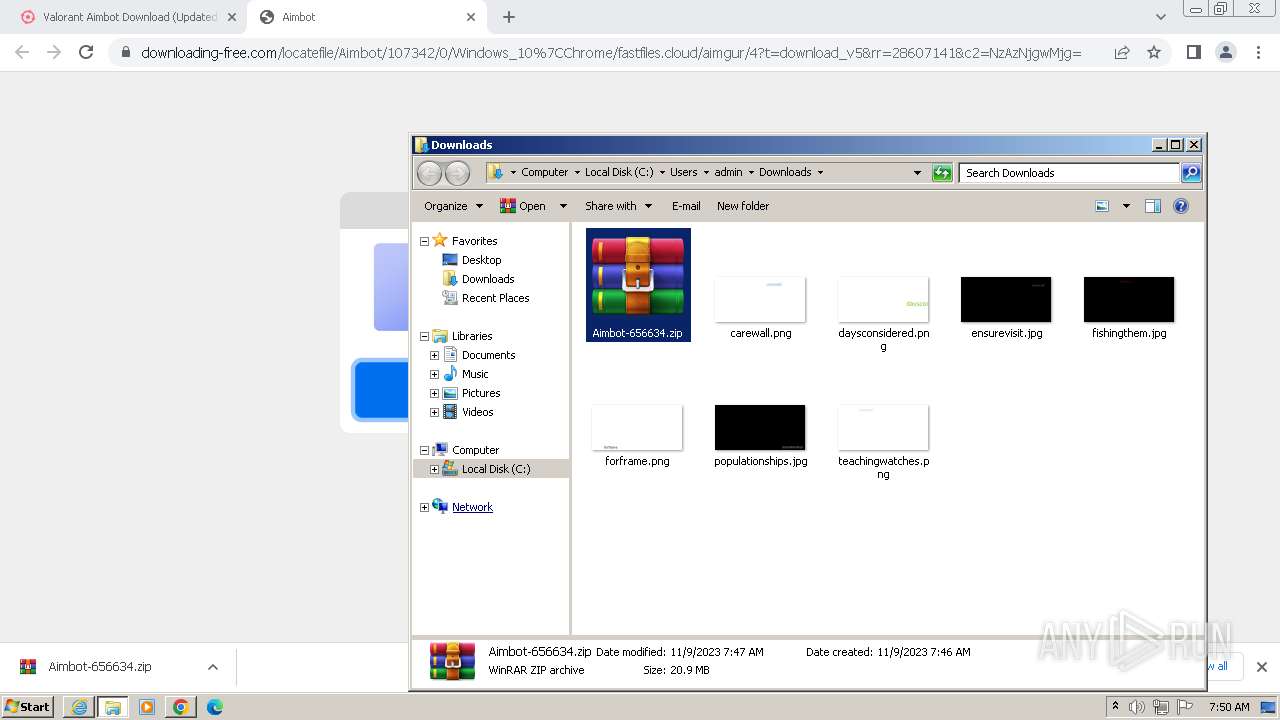
Task: Open a new Chrome tab
Action: [x=508, y=17]
